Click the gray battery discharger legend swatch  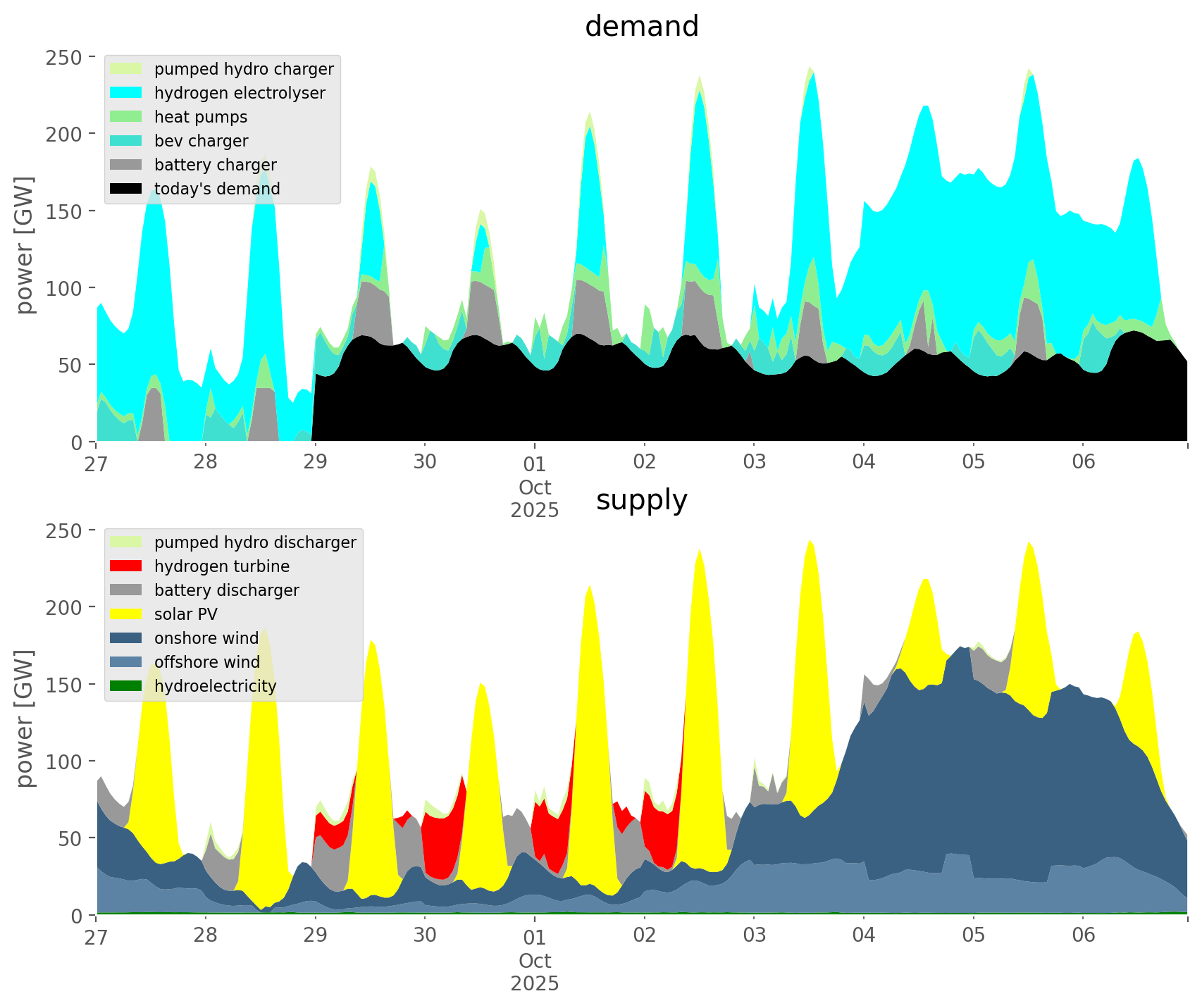pos(126,590)
